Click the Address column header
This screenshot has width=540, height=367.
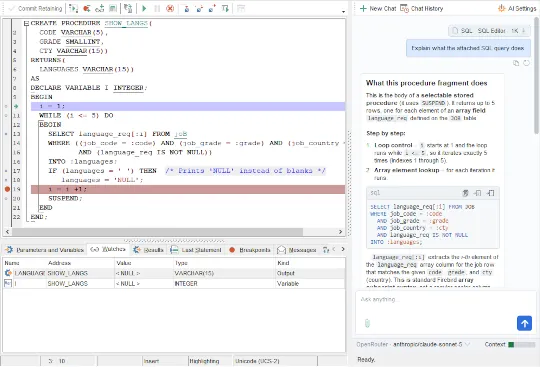coord(80,263)
